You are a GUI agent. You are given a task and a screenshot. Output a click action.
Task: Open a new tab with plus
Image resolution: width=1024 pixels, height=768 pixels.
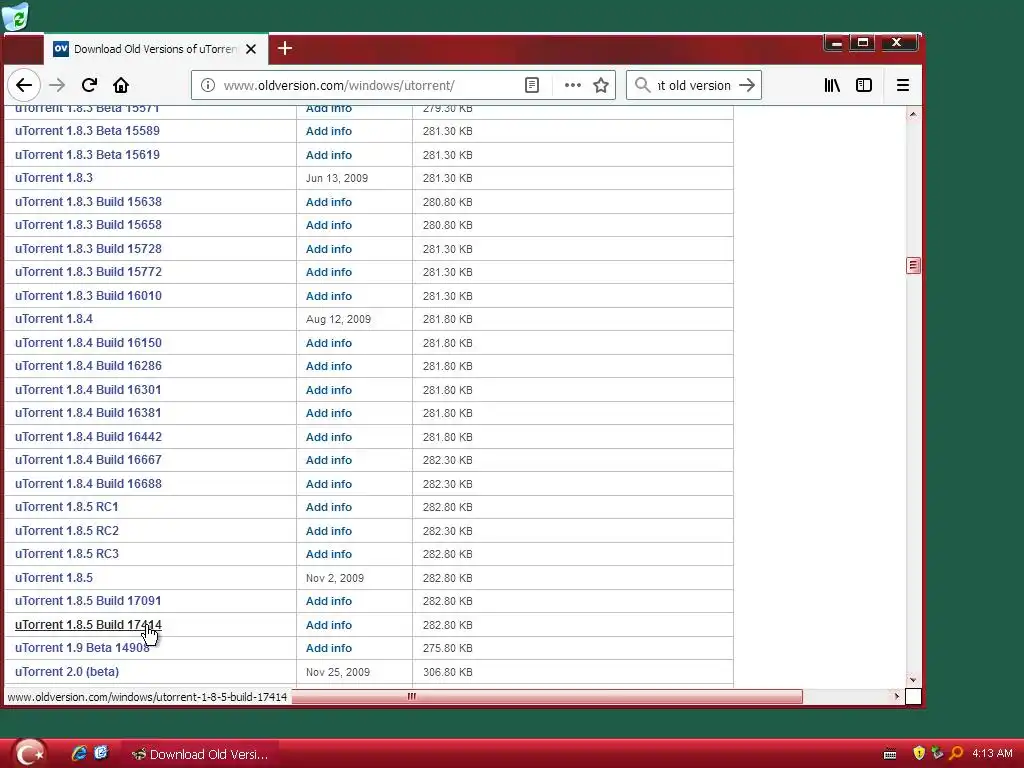tap(285, 48)
